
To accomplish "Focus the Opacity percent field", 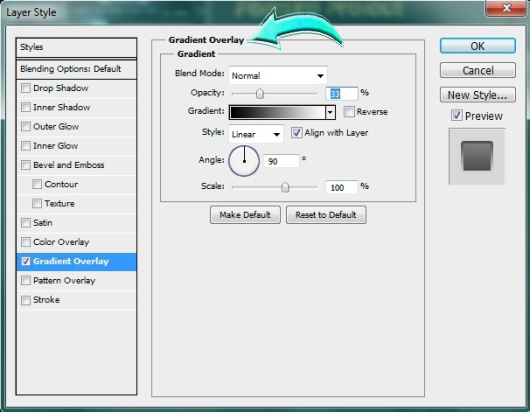I will [341, 94].
